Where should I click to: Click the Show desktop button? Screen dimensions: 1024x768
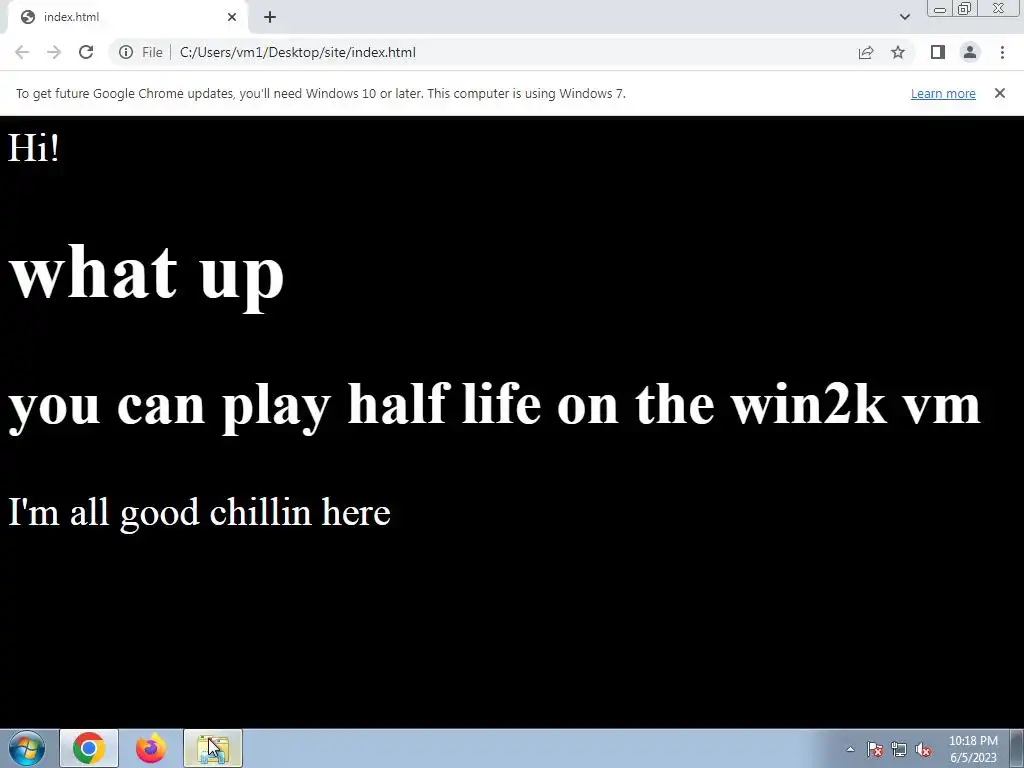1017,748
